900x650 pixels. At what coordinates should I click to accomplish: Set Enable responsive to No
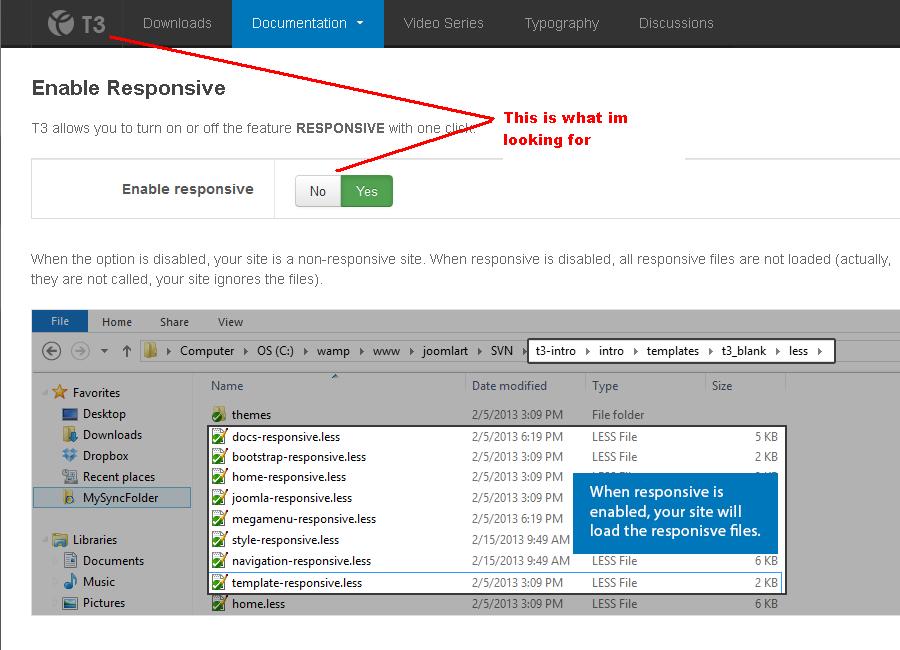tap(318, 191)
